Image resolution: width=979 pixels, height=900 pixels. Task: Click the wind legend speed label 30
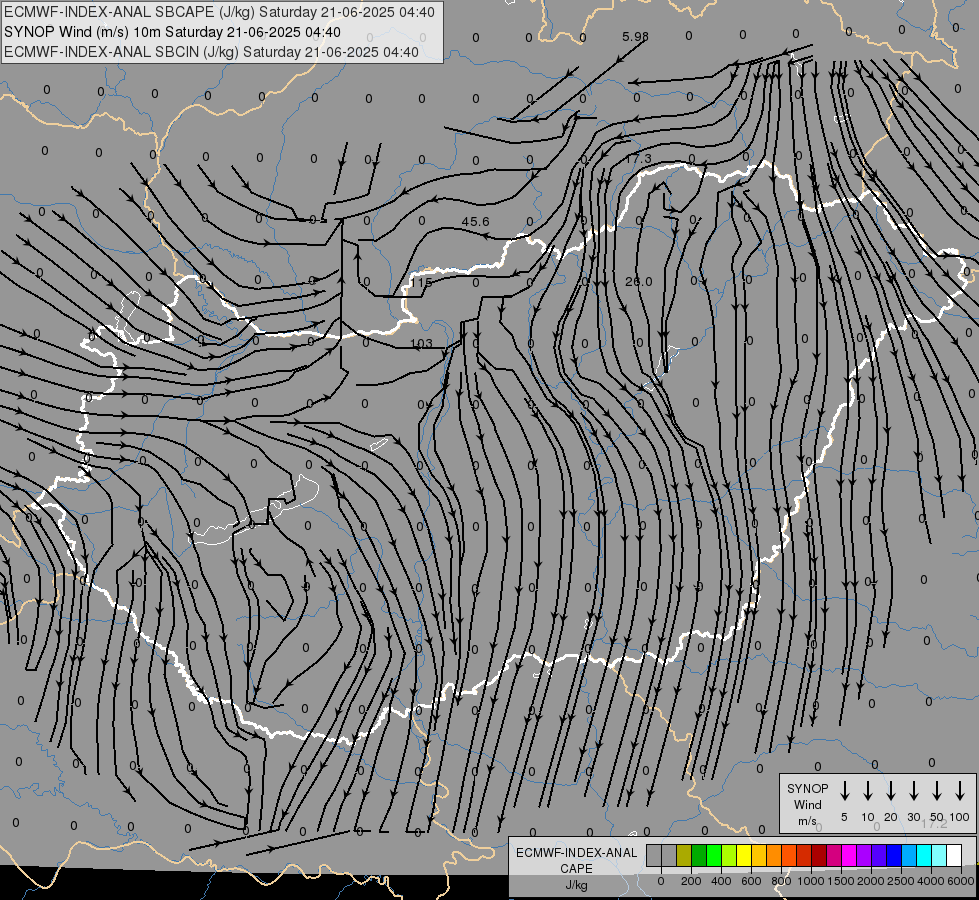(x=913, y=817)
